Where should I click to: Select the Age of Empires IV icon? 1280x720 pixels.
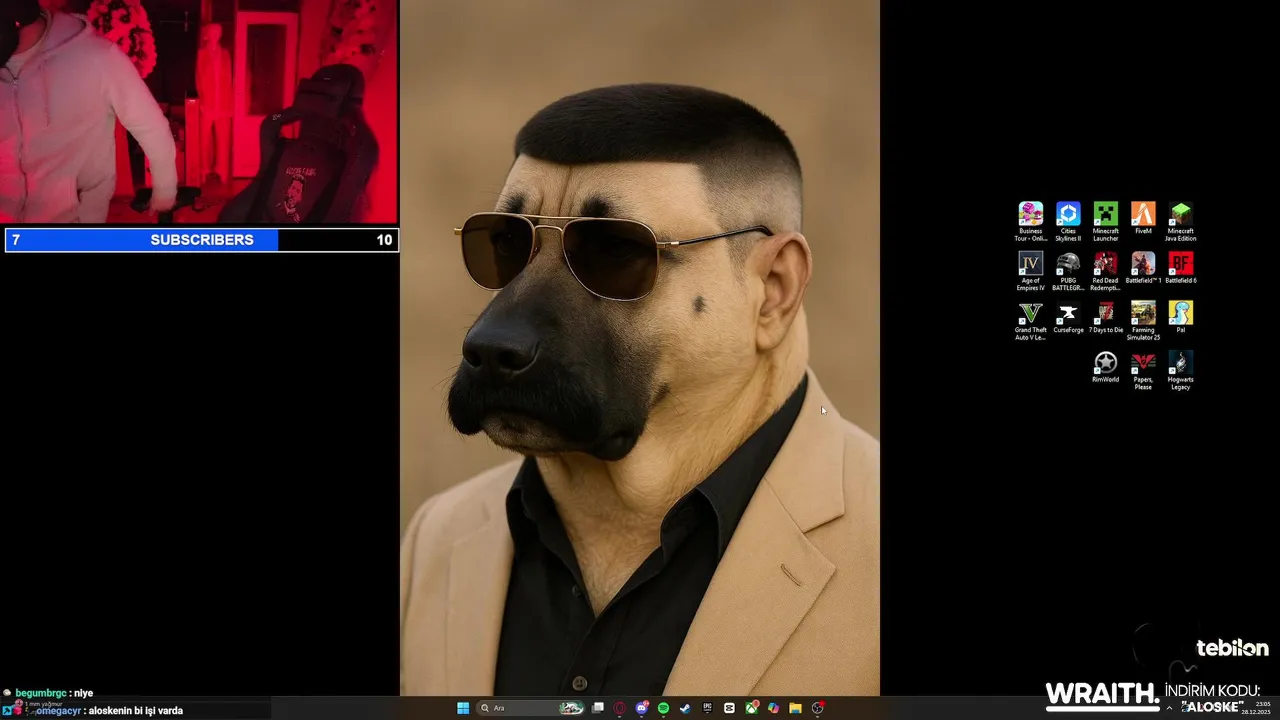[x=1030, y=271]
